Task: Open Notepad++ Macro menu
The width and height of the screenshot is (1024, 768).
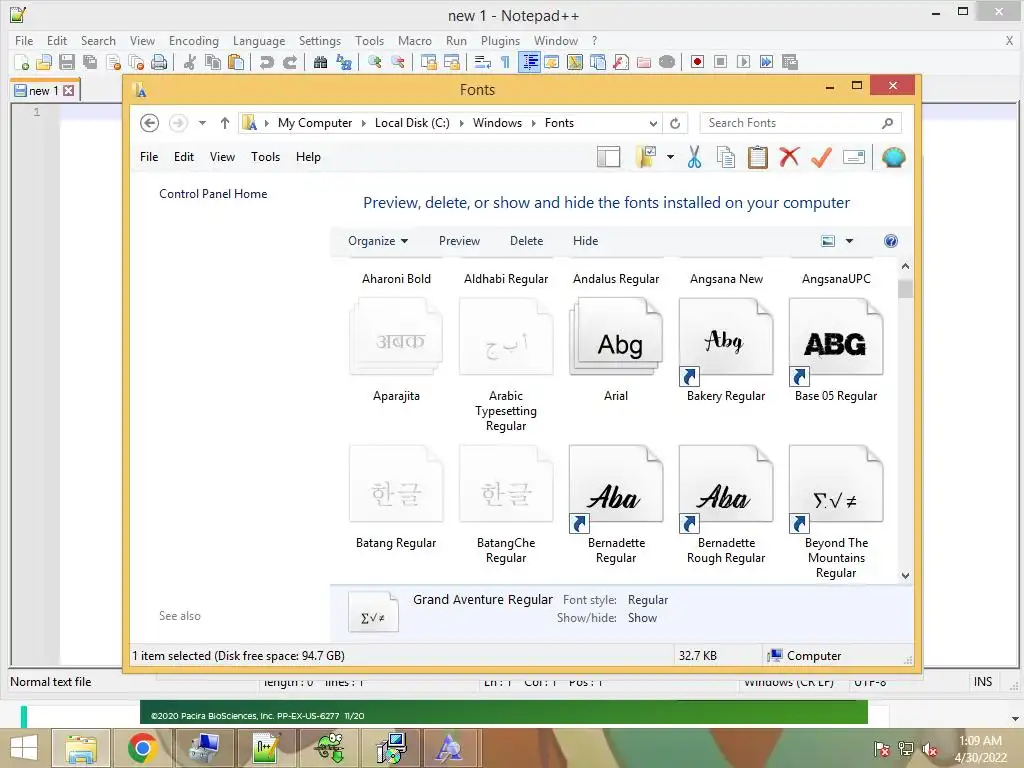Action: tap(415, 40)
